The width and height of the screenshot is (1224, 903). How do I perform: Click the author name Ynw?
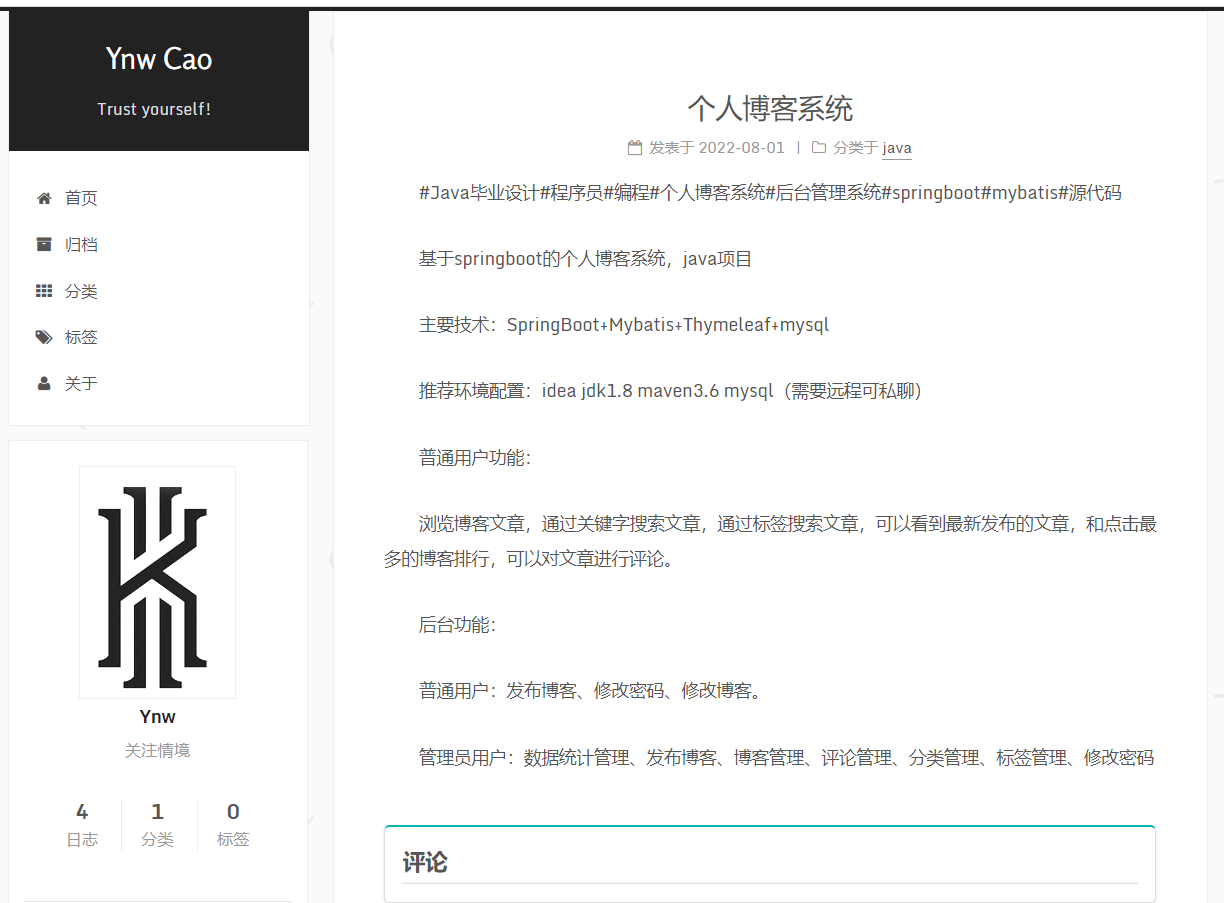point(158,716)
